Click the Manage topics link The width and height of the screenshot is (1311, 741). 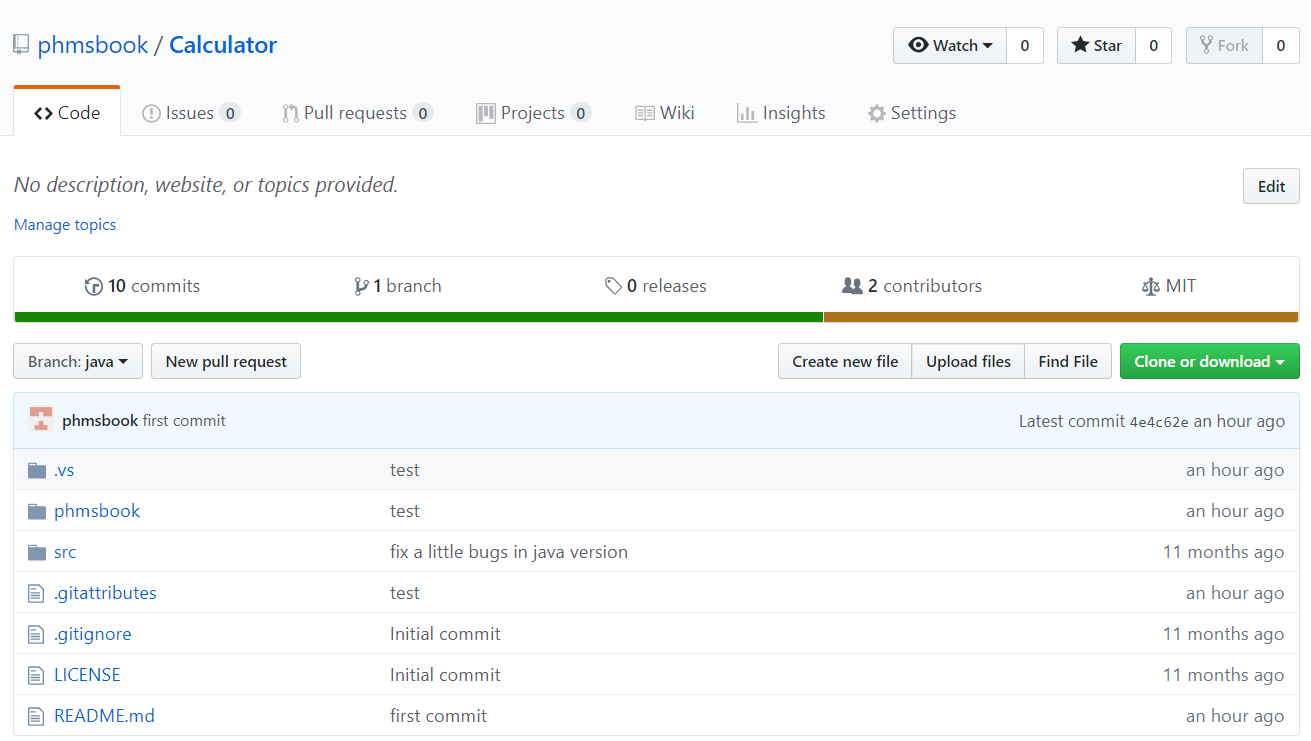(65, 225)
